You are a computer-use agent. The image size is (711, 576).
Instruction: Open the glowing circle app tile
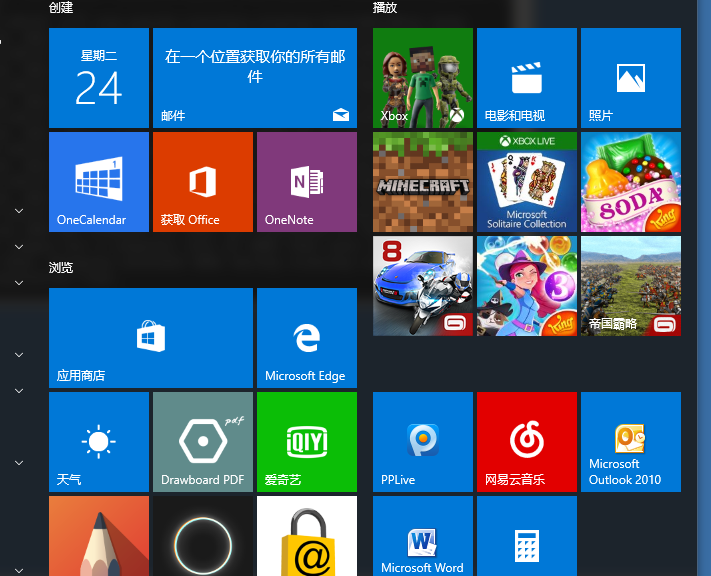(x=203, y=536)
